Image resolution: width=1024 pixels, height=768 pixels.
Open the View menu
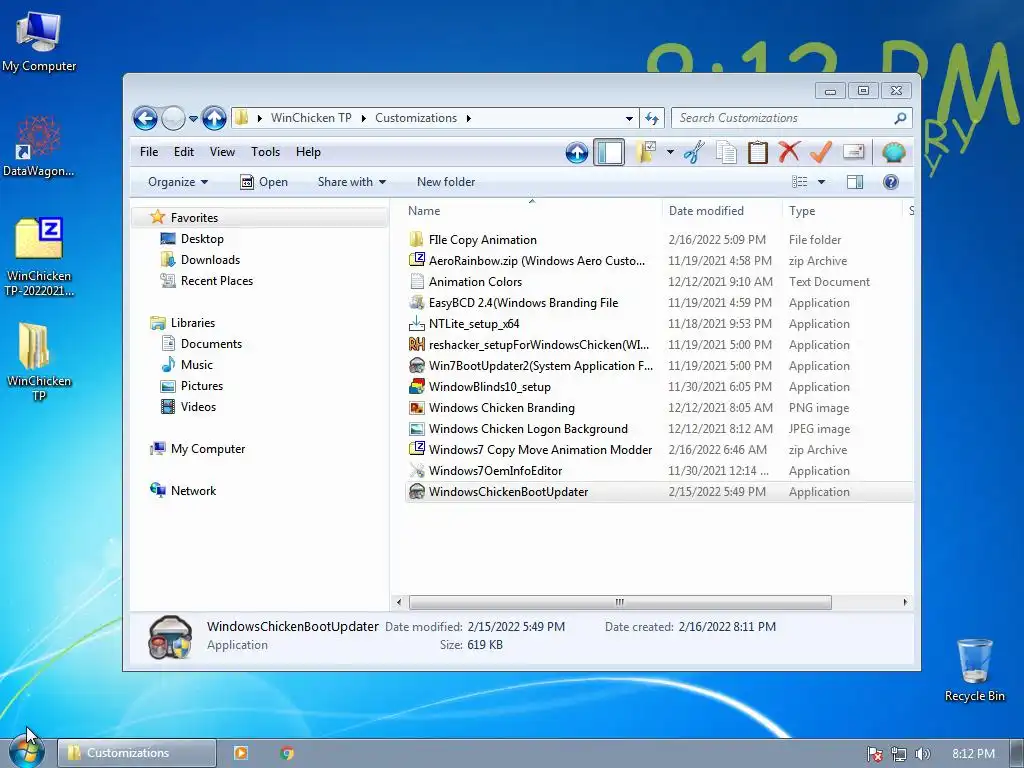[x=222, y=152]
